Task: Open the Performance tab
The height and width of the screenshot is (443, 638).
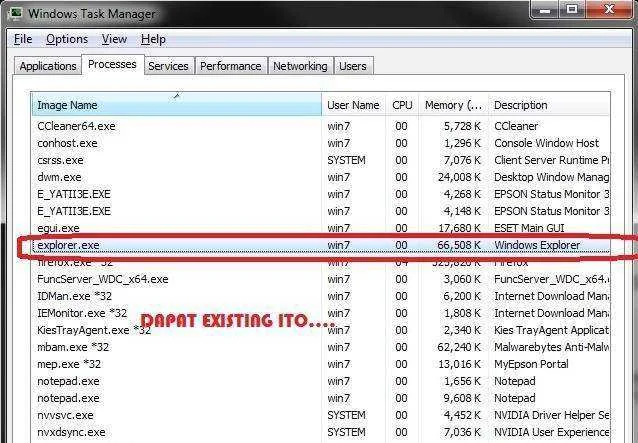Action: tap(231, 66)
